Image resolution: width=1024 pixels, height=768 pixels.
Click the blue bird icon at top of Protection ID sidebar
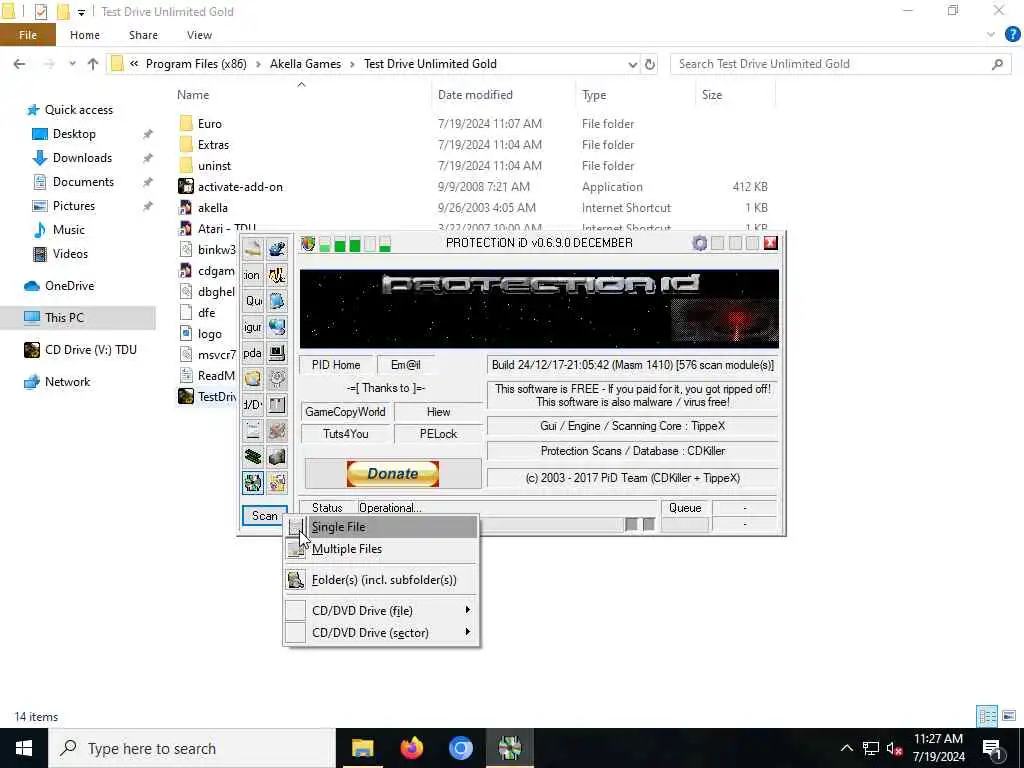point(277,249)
